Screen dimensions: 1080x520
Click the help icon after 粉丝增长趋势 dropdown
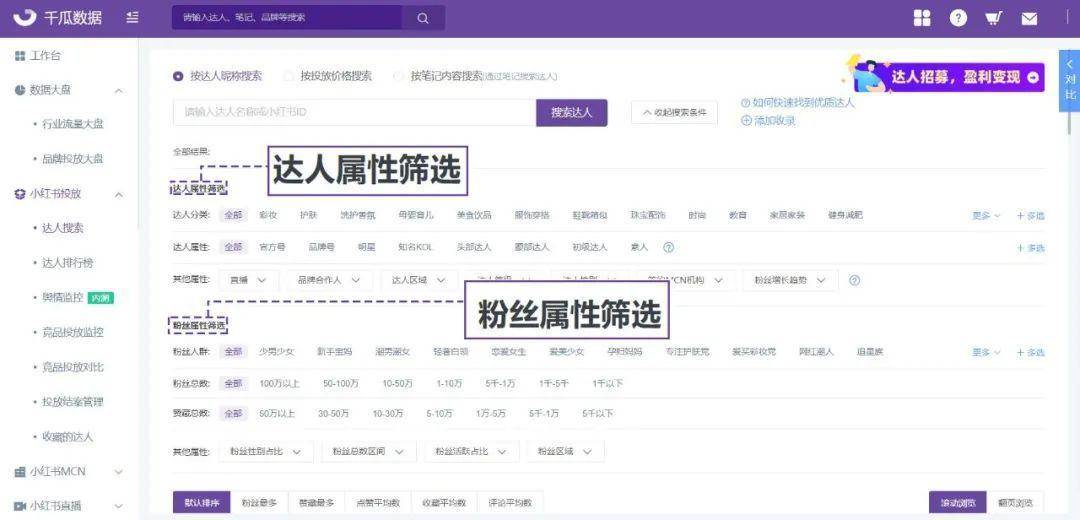point(855,280)
